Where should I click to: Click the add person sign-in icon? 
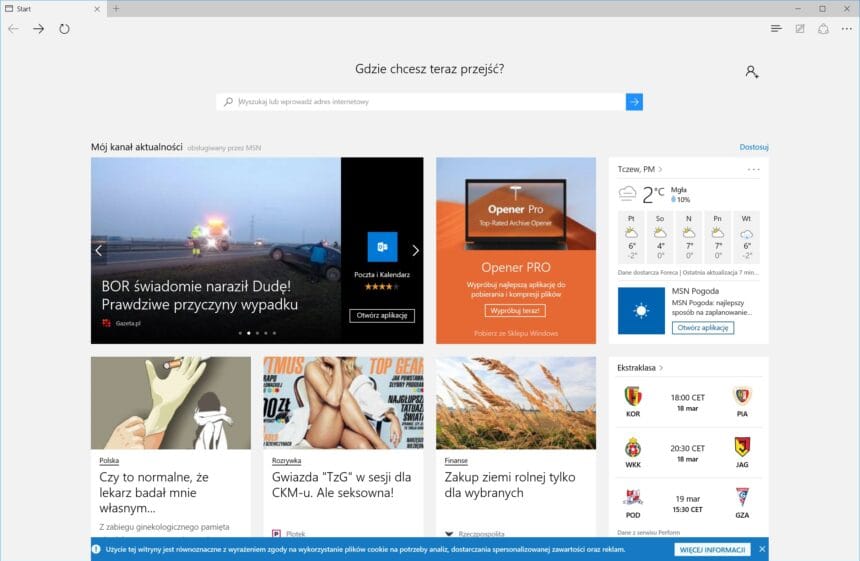coord(752,72)
